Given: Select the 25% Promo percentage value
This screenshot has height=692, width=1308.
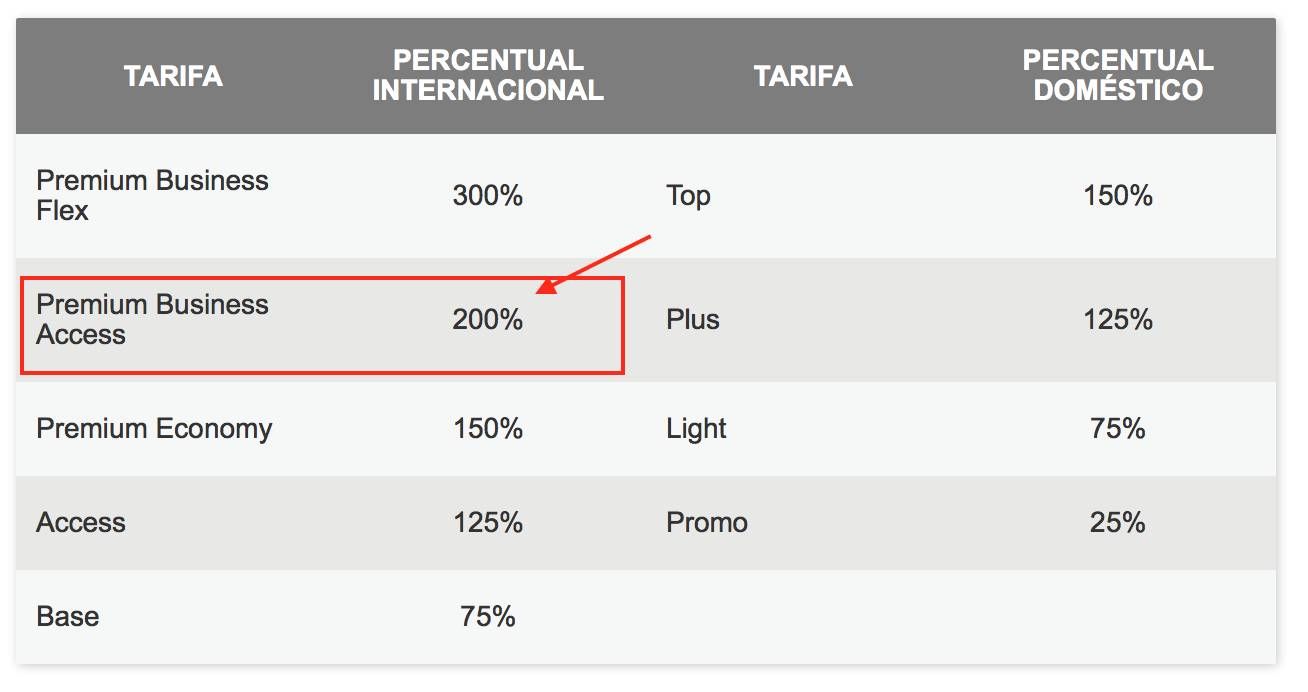Looking at the screenshot, I should click(x=1118, y=523).
